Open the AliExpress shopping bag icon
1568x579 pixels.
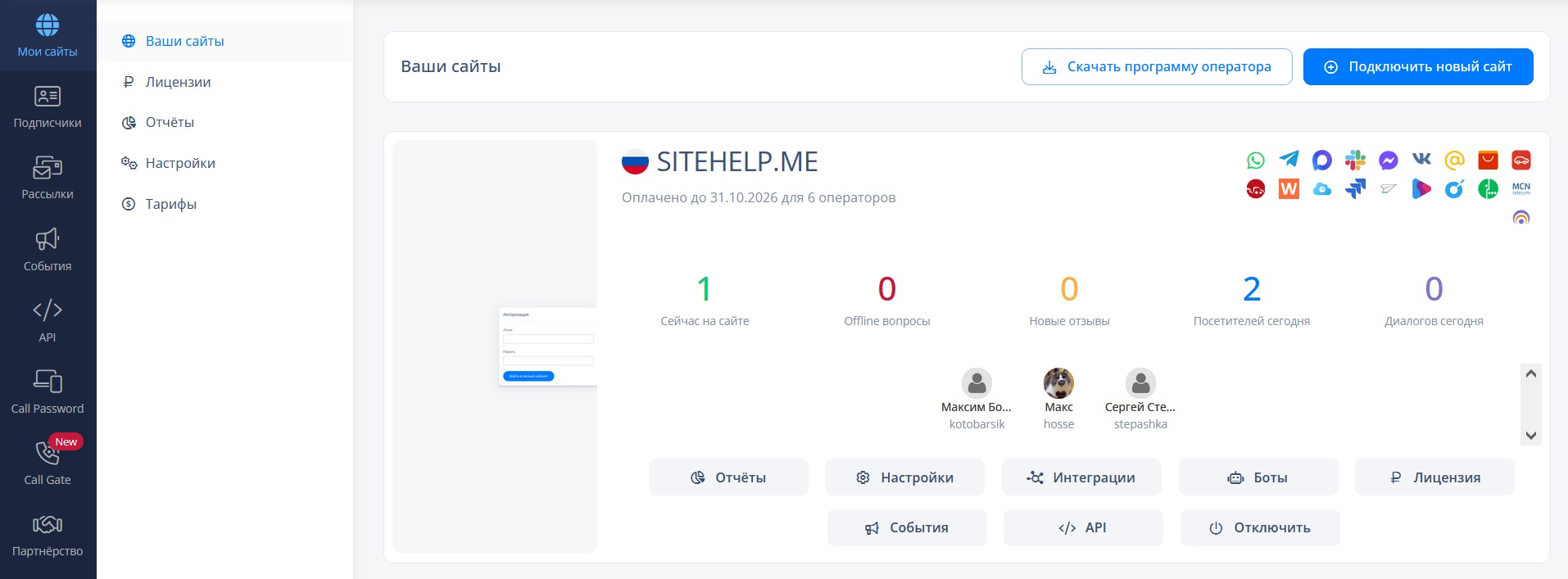point(1488,160)
